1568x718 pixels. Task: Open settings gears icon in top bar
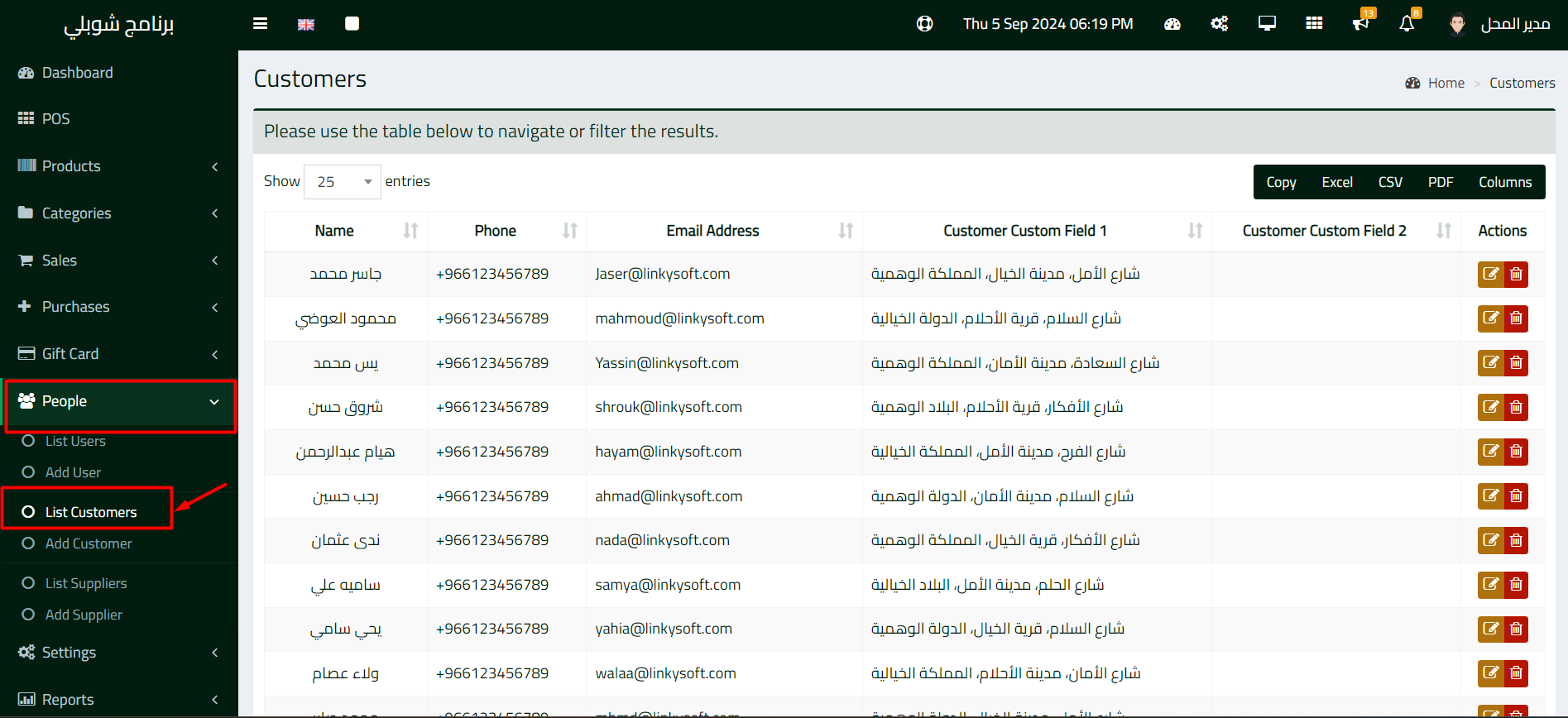coord(1220,24)
